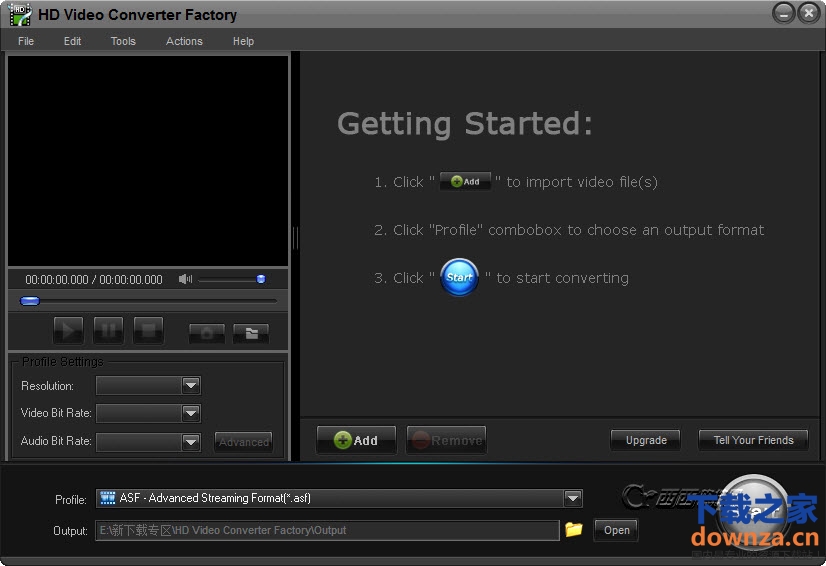Mute audio with the speaker icon

185,279
